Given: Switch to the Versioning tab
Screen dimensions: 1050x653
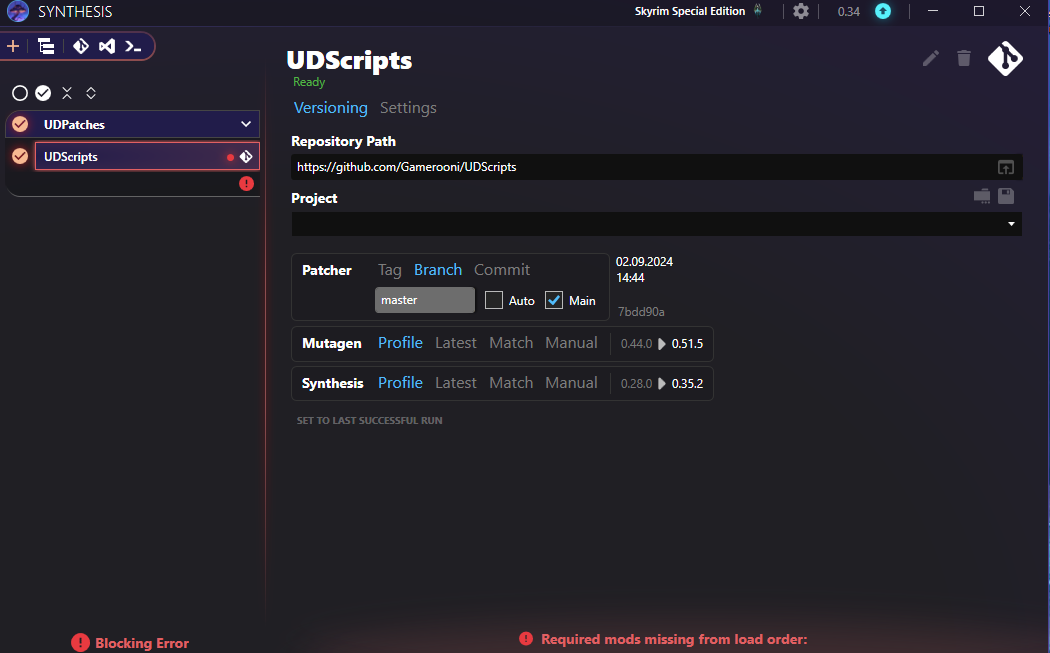Looking at the screenshot, I should click(331, 108).
